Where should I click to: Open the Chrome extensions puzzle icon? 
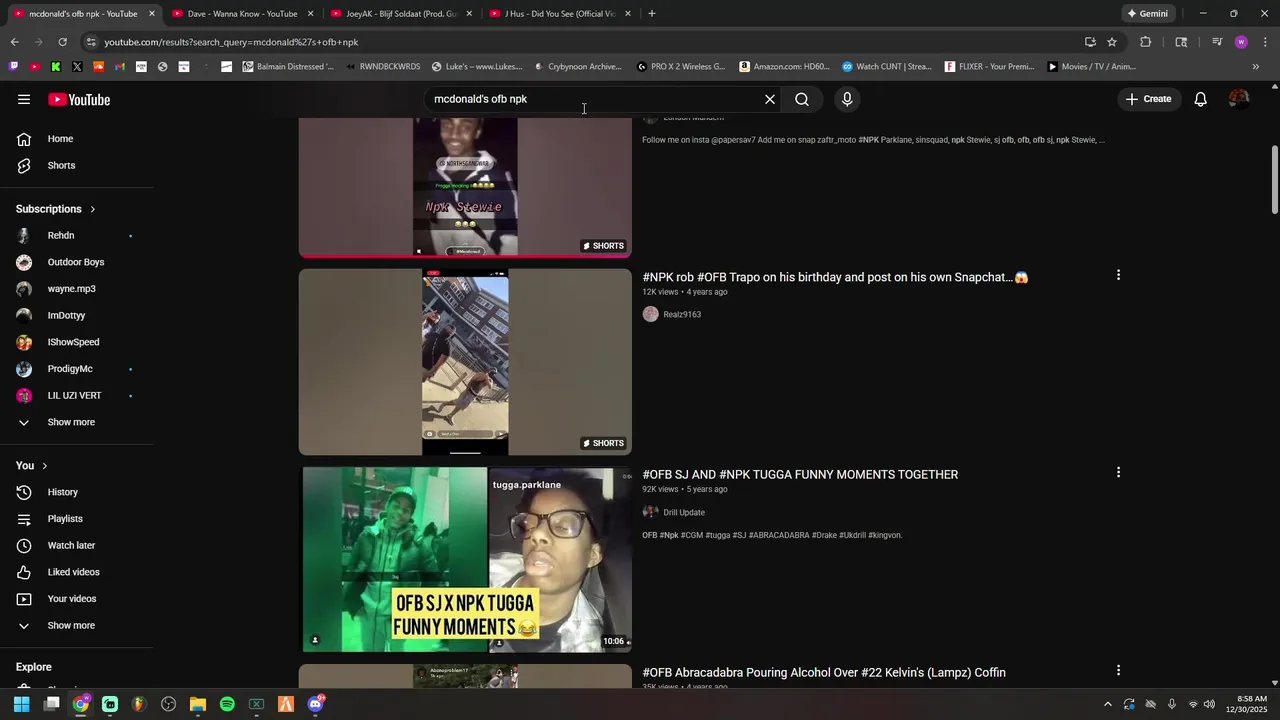(x=1146, y=42)
